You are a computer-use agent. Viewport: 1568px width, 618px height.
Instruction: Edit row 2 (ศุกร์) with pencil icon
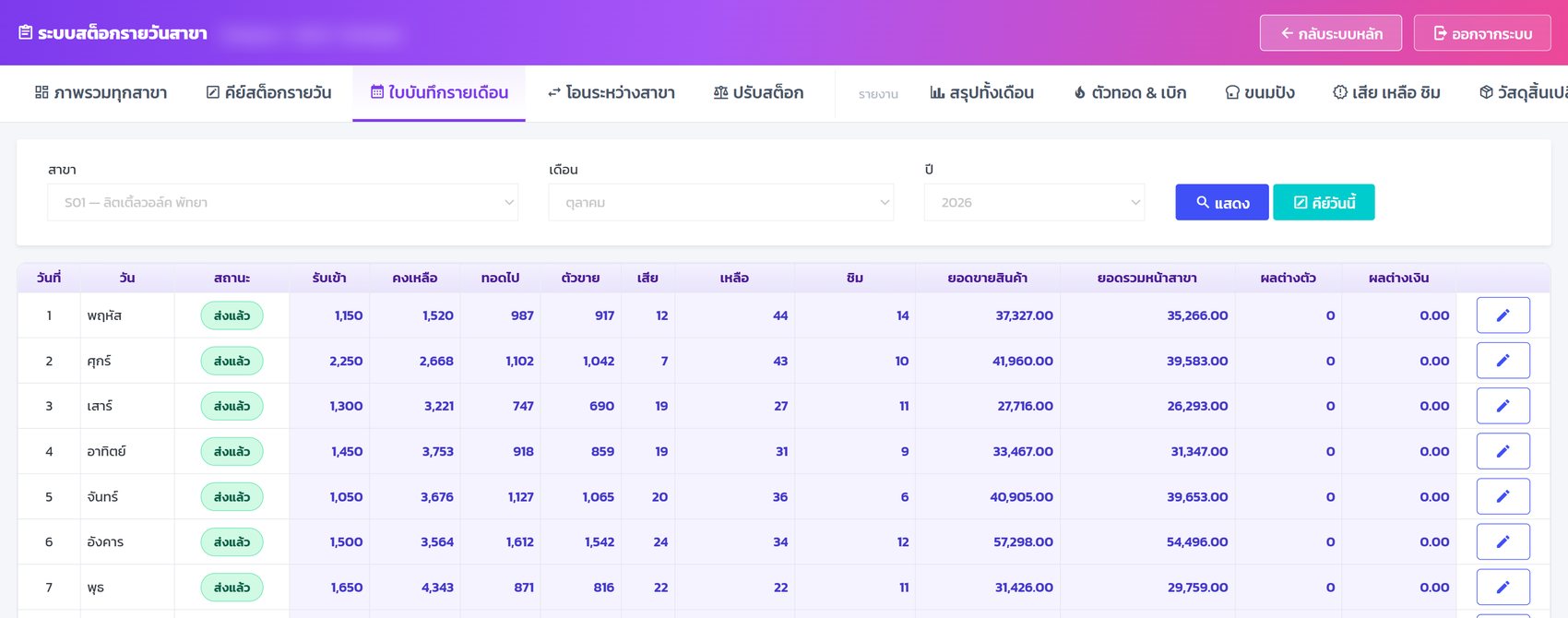coord(1503,361)
